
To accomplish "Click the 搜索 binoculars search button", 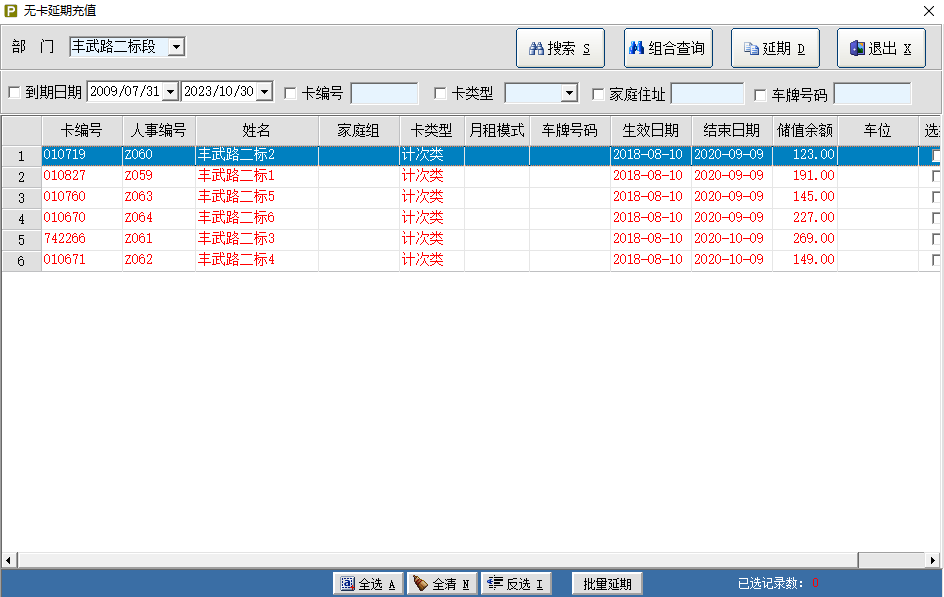I will [x=560, y=48].
